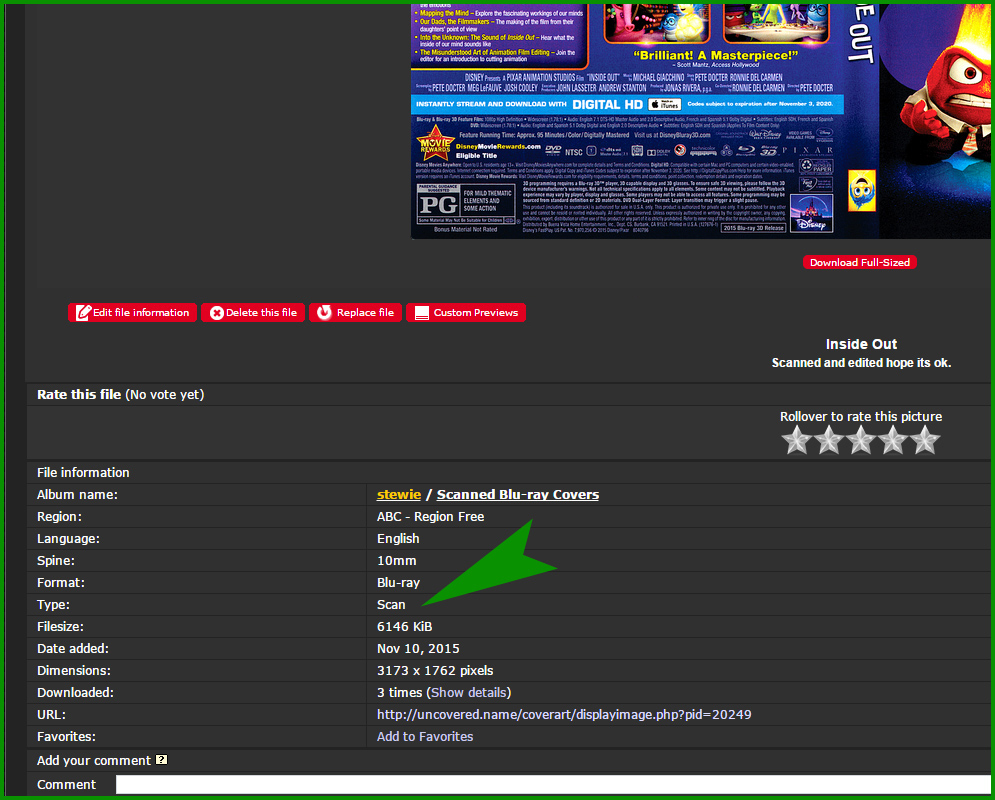Click the Inside Out file title
The image size is (995, 800).
coord(861,344)
